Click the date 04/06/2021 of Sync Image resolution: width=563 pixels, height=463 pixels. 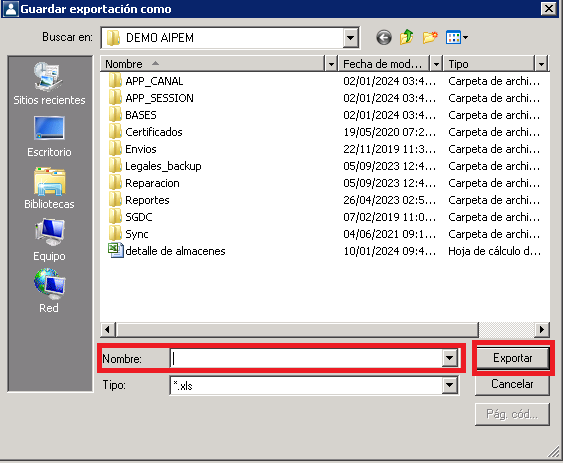pos(389,234)
